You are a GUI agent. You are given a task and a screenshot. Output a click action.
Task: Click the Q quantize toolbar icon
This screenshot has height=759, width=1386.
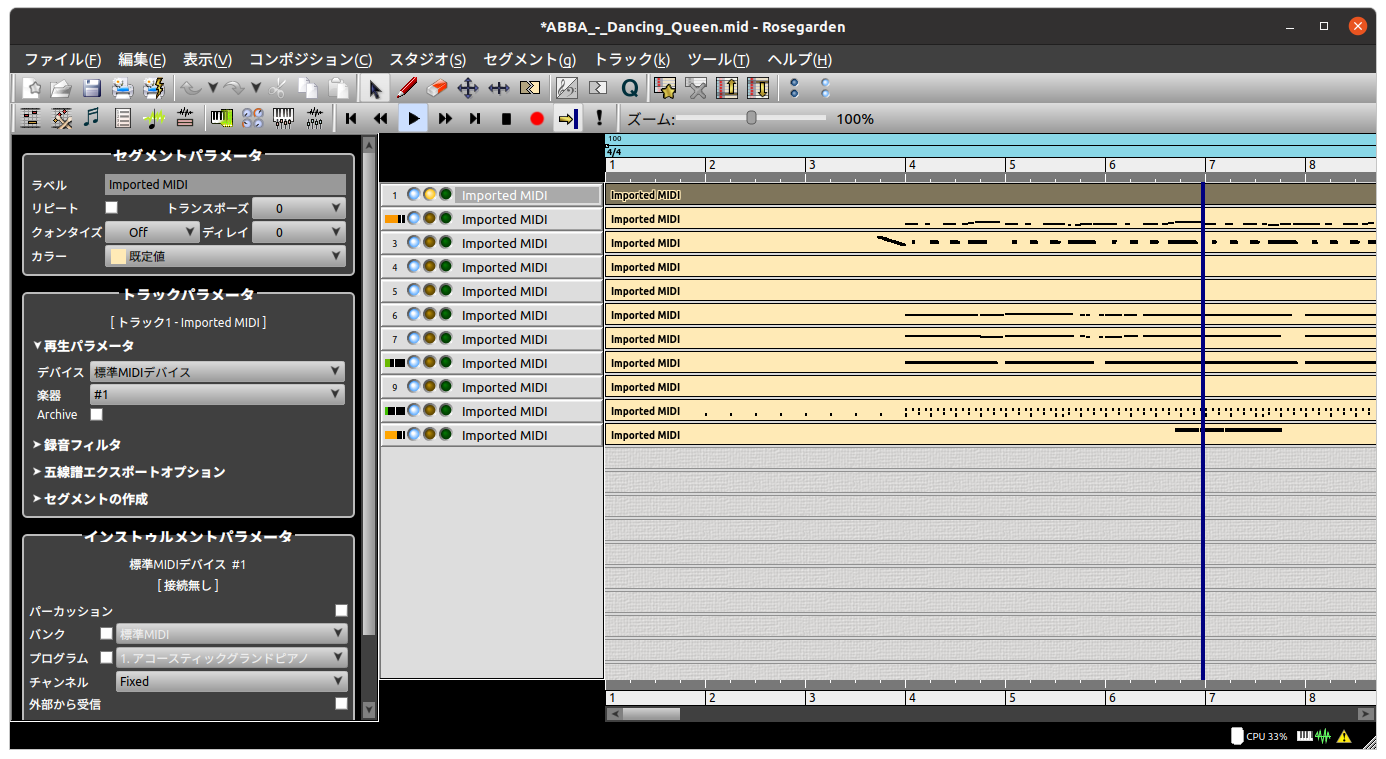coord(629,88)
